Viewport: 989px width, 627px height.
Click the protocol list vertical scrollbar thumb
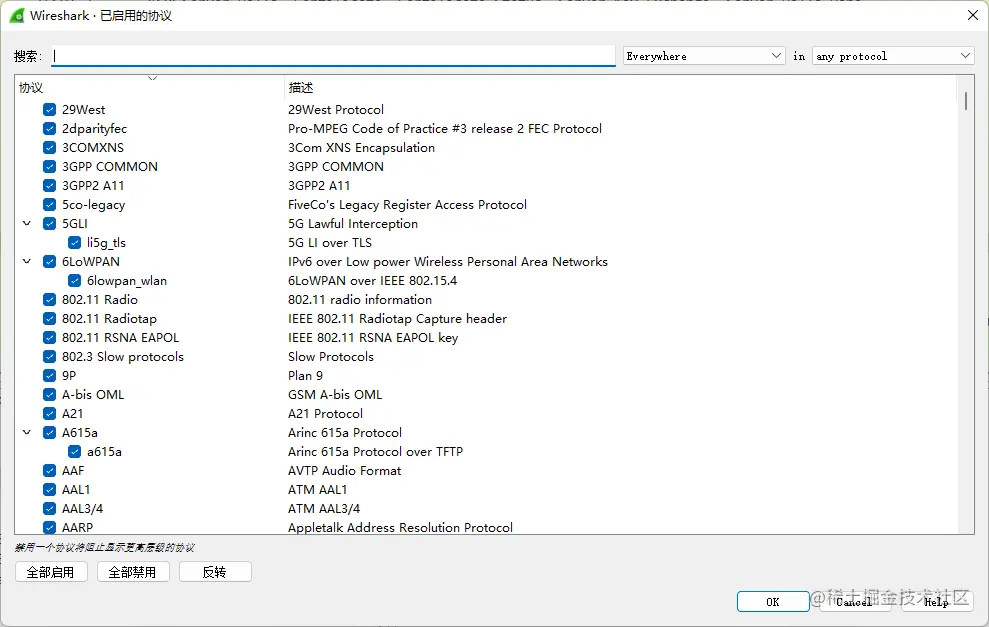tap(966, 101)
